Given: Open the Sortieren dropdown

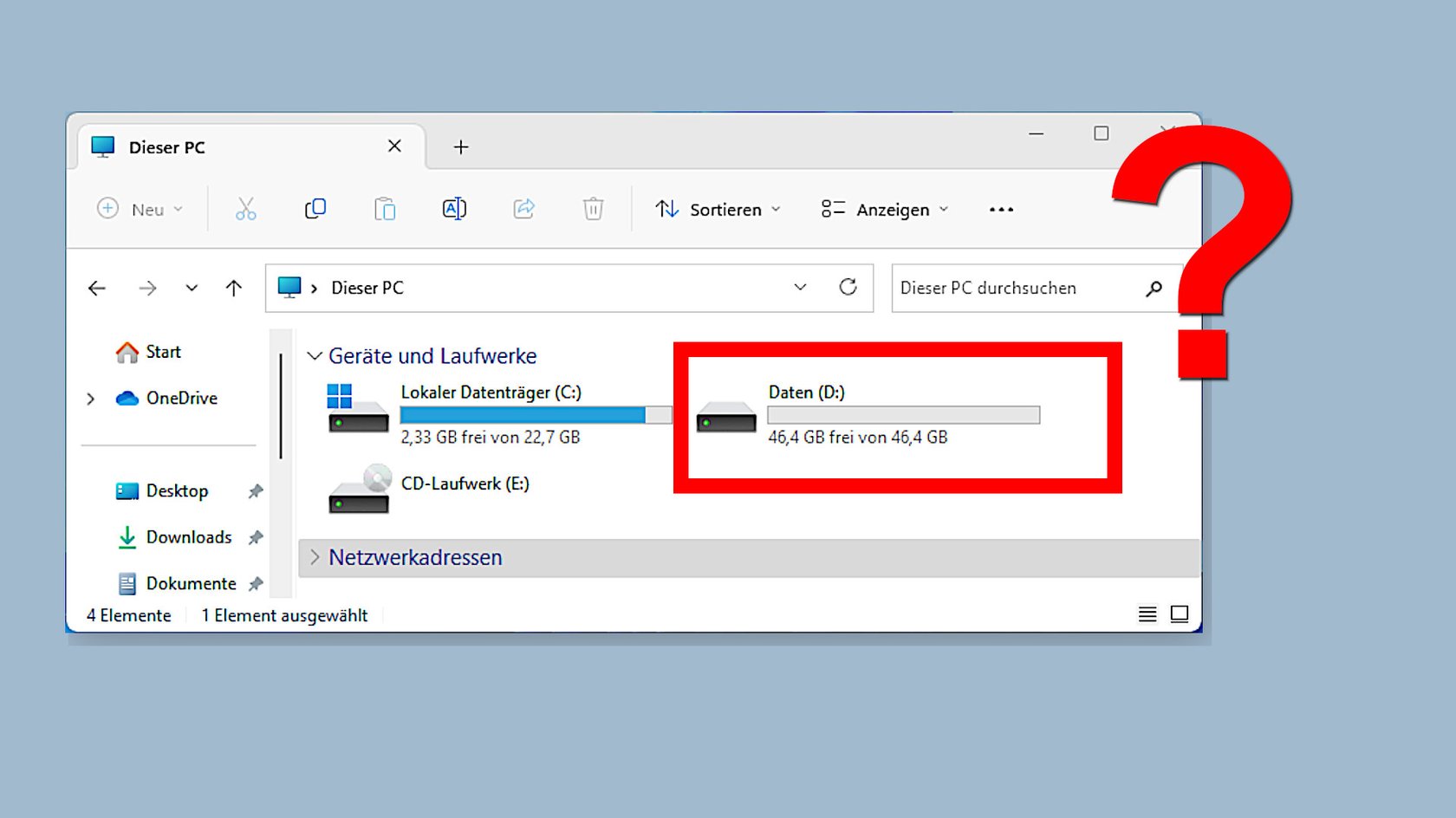Looking at the screenshot, I should pyautogui.click(x=718, y=209).
